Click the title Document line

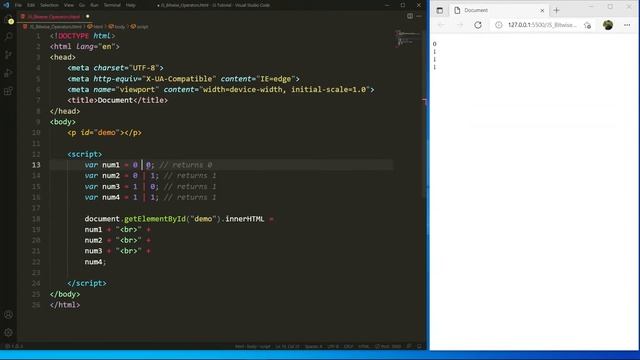(x=118, y=100)
